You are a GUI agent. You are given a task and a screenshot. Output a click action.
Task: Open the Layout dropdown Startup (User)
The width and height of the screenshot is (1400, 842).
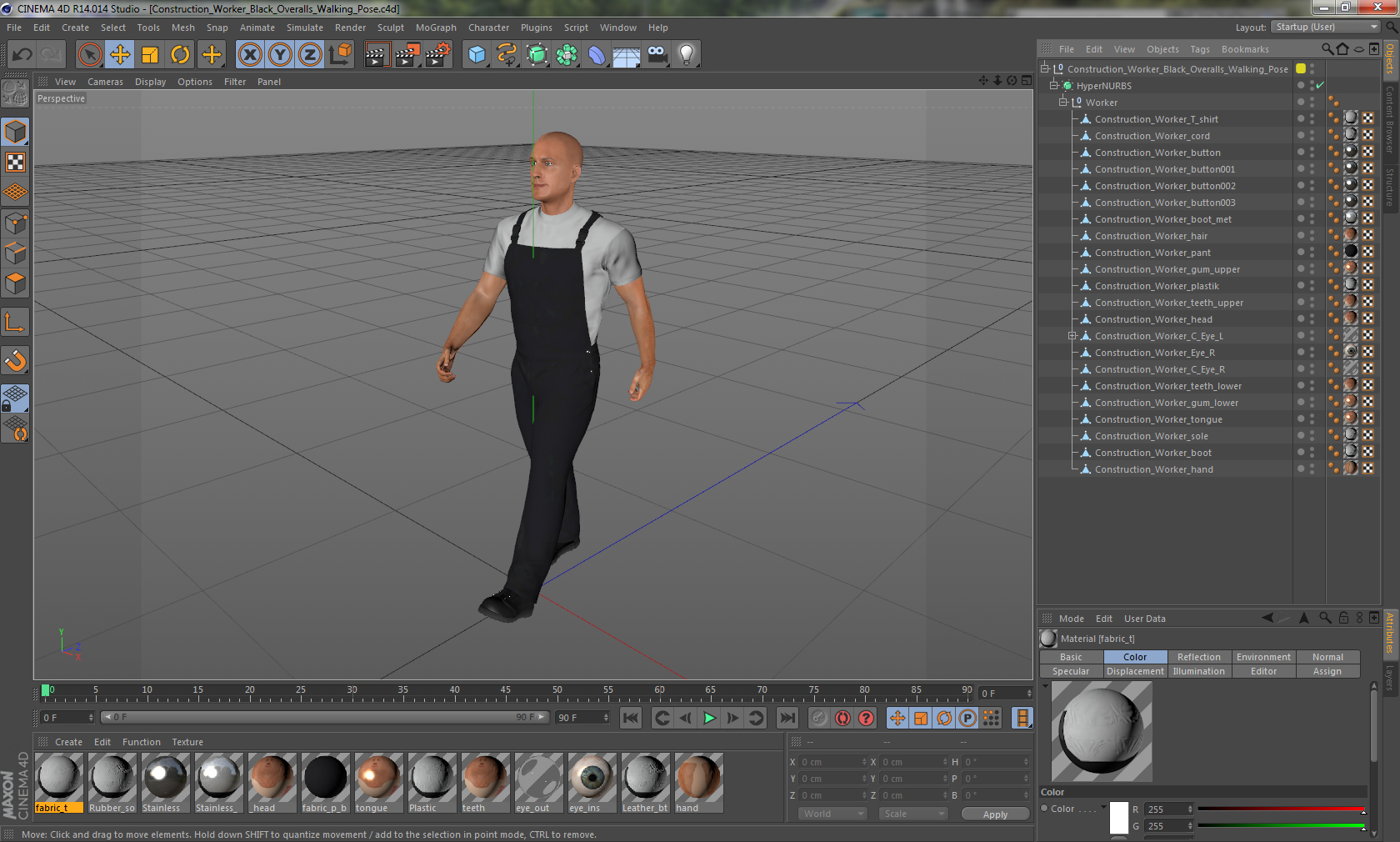point(1327,28)
